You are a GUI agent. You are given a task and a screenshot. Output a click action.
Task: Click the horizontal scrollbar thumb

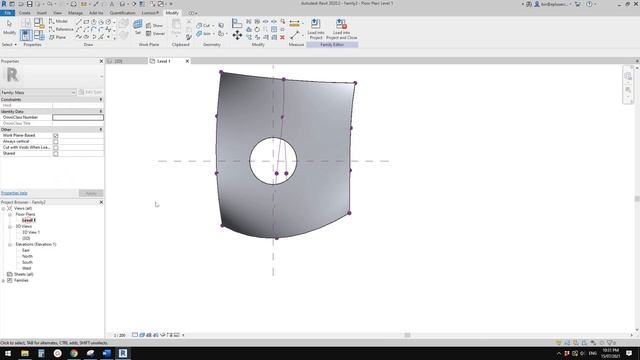coord(407,335)
